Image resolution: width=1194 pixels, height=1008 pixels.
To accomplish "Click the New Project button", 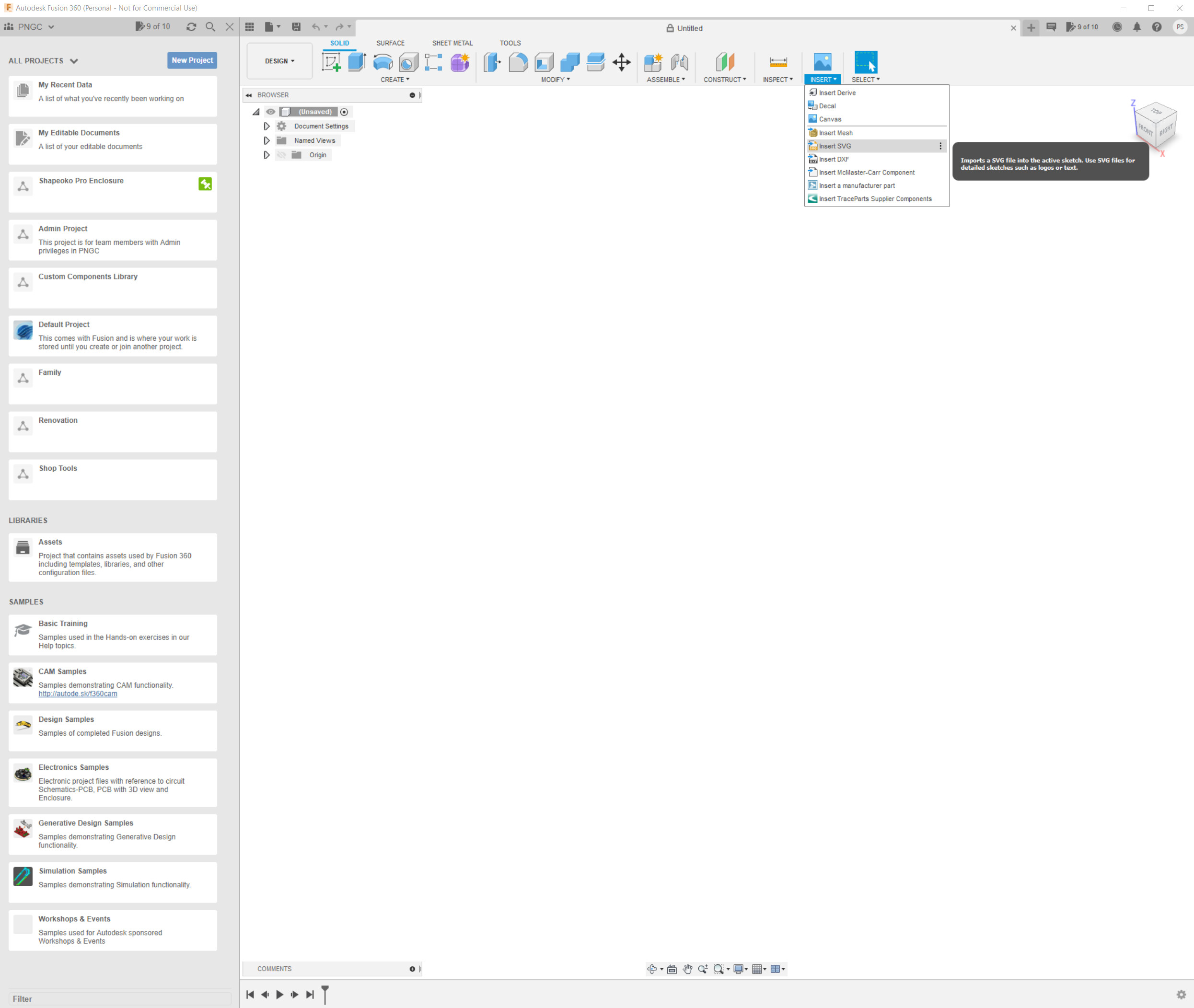I will tap(192, 60).
